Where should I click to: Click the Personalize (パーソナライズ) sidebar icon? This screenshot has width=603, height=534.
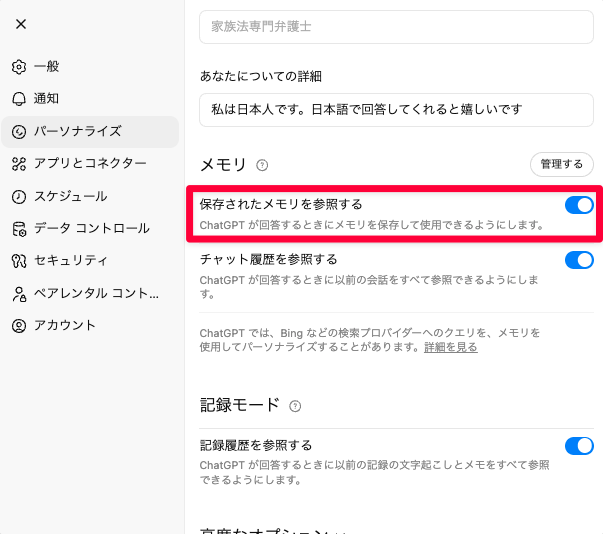coord(19,131)
